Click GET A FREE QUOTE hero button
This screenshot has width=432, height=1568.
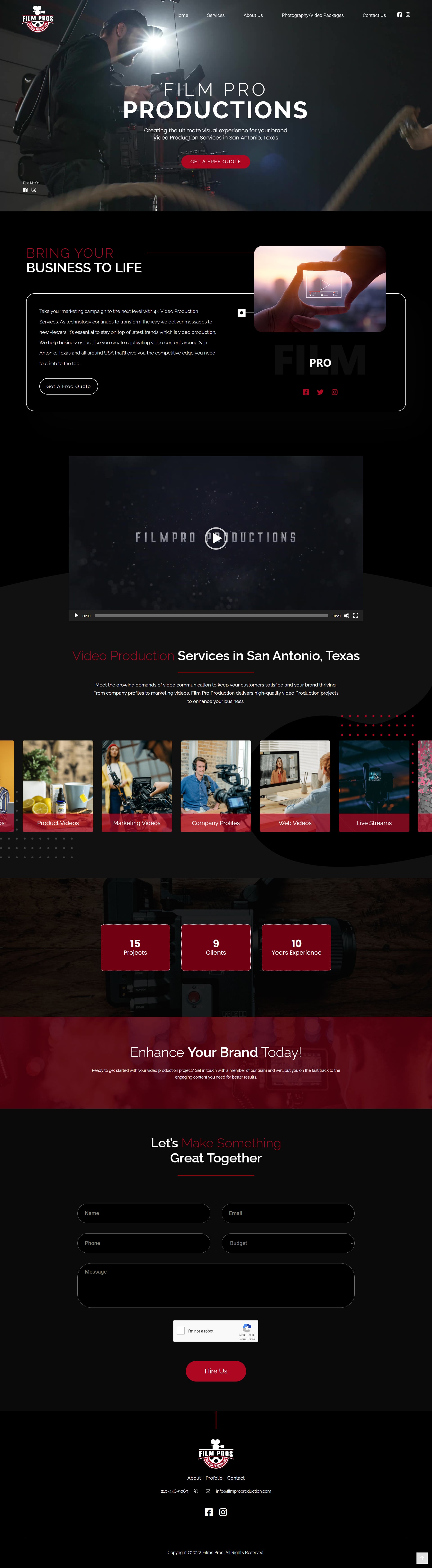click(216, 162)
